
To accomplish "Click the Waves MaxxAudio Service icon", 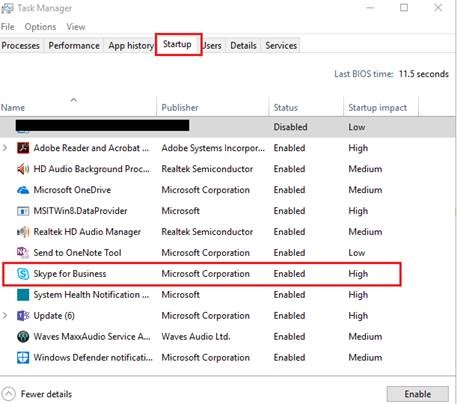I will tap(23, 337).
